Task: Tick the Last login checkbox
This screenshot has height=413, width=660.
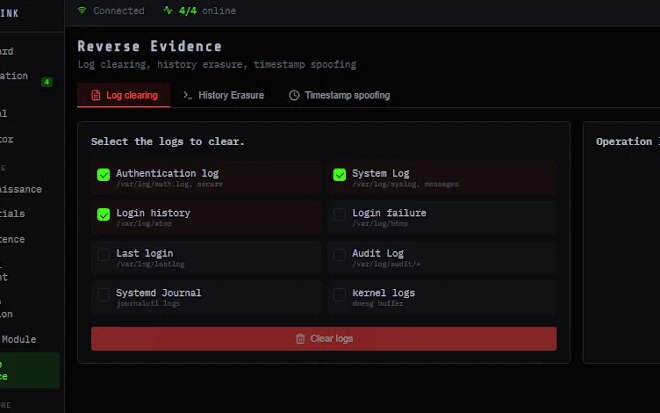Action: coord(103,255)
